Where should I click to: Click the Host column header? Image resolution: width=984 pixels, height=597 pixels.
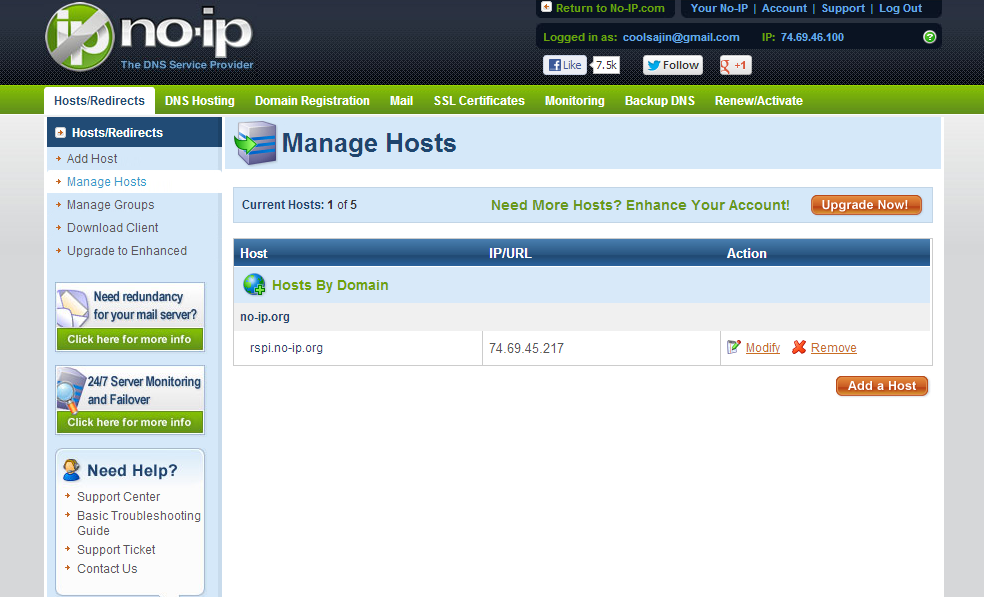point(254,253)
